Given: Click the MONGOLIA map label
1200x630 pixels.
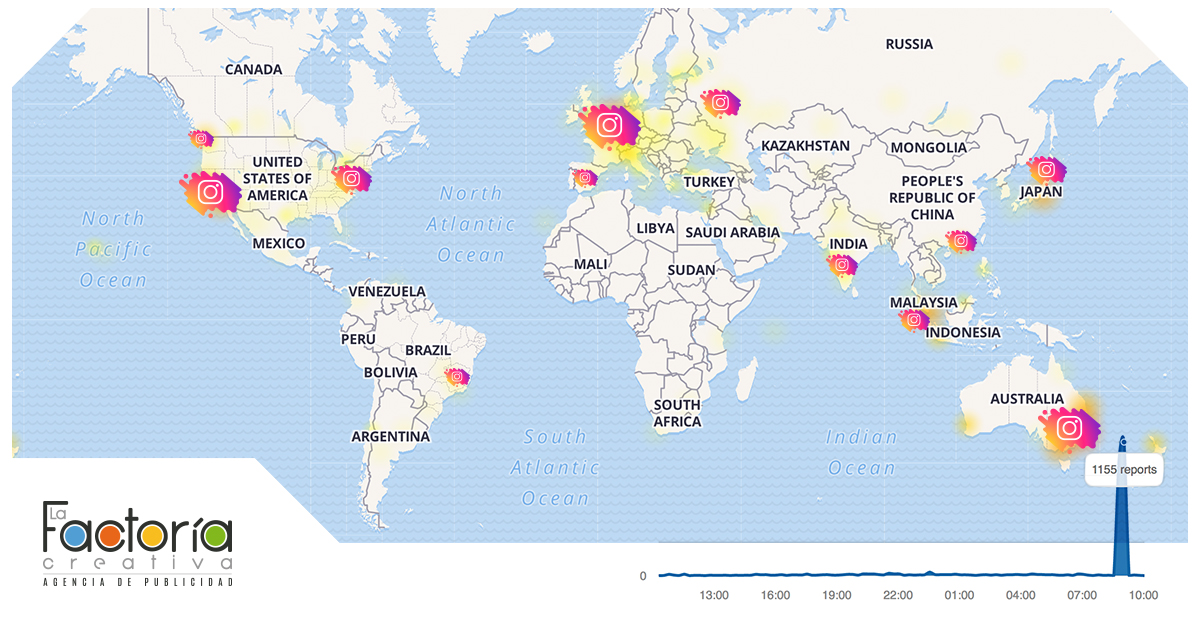Looking at the screenshot, I should pos(929,147).
